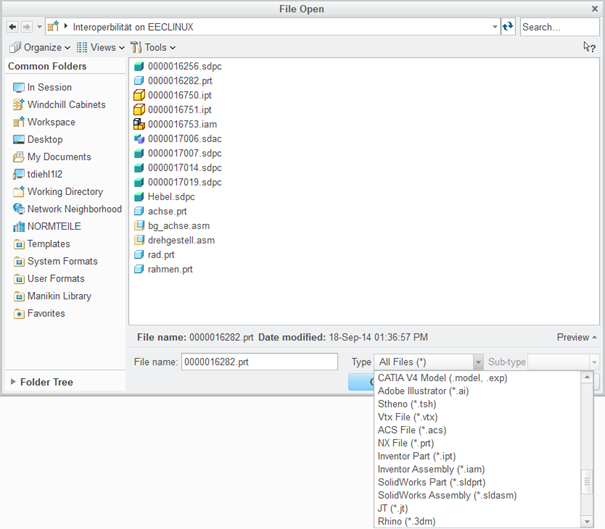Choose NX File (*.prt) type

click(406, 443)
